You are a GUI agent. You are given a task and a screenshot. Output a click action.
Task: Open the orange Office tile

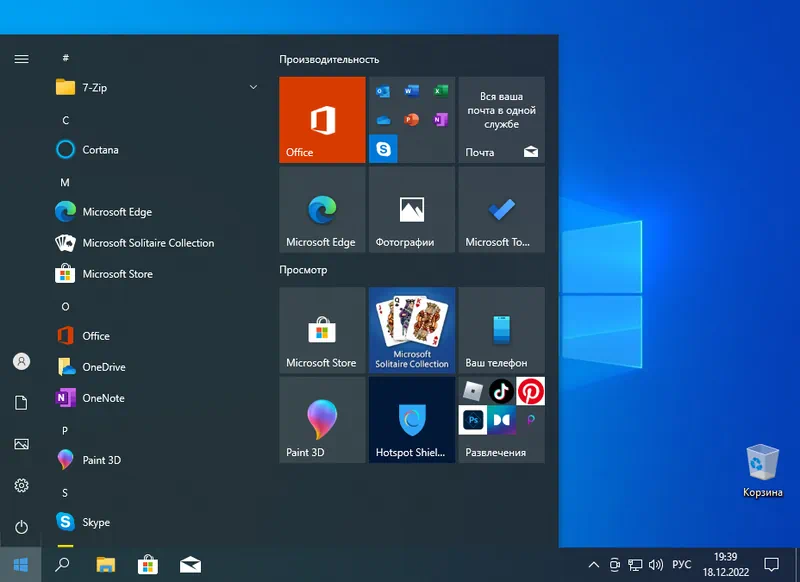[x=322, y=120]
